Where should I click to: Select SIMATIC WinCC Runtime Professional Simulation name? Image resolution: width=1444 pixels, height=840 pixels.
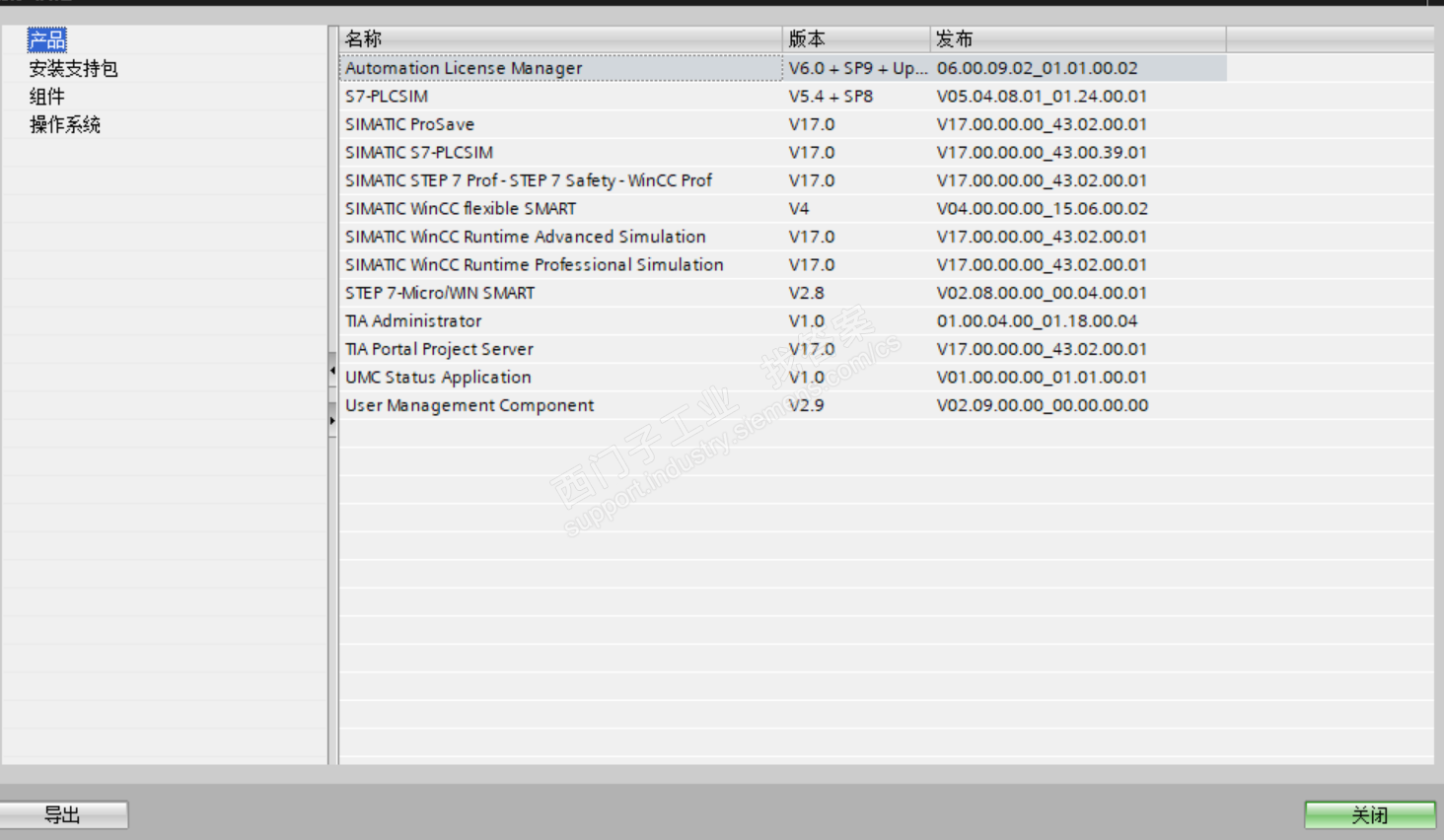tap(535, 265)
